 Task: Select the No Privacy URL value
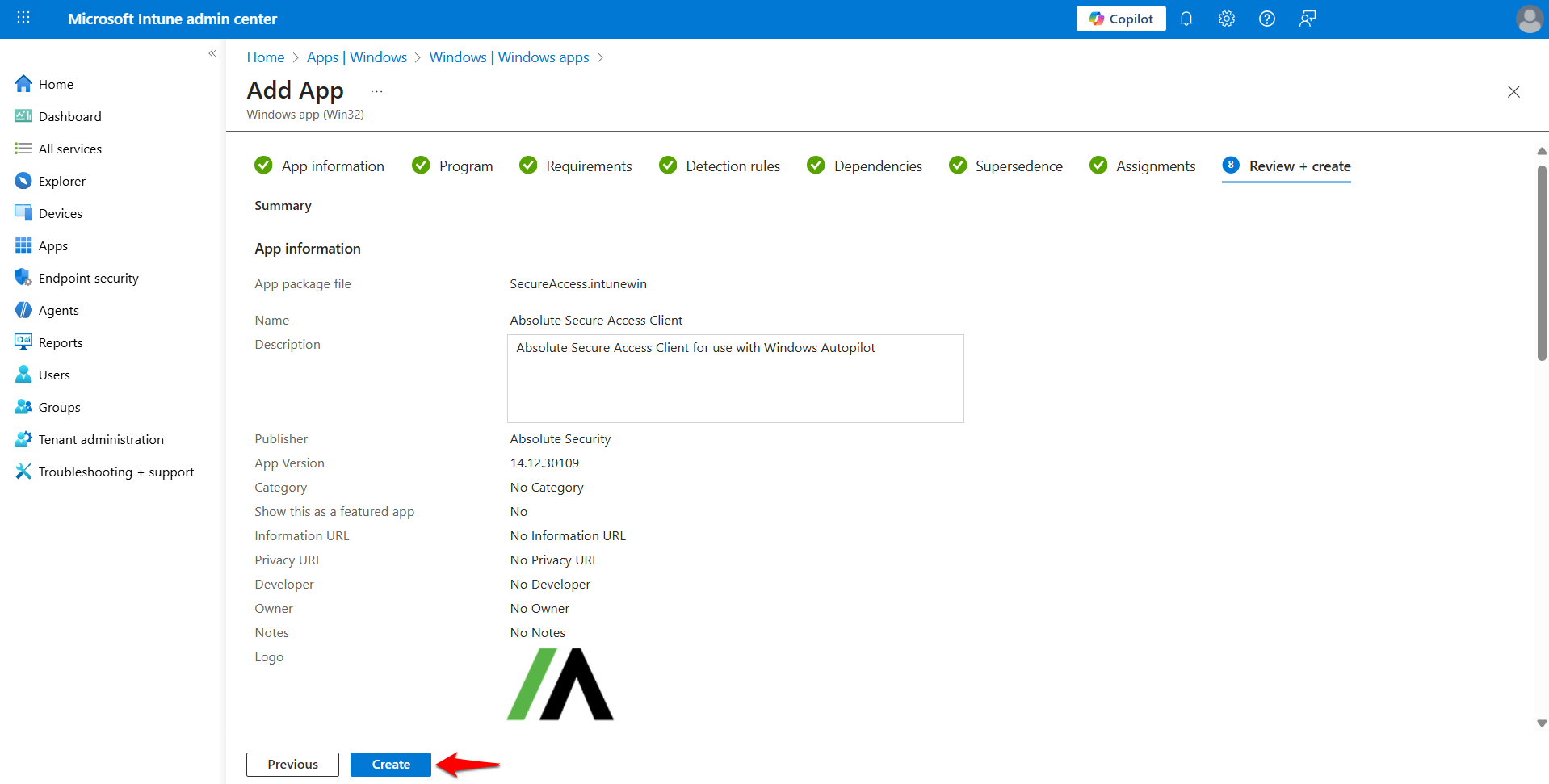(554, 560)
